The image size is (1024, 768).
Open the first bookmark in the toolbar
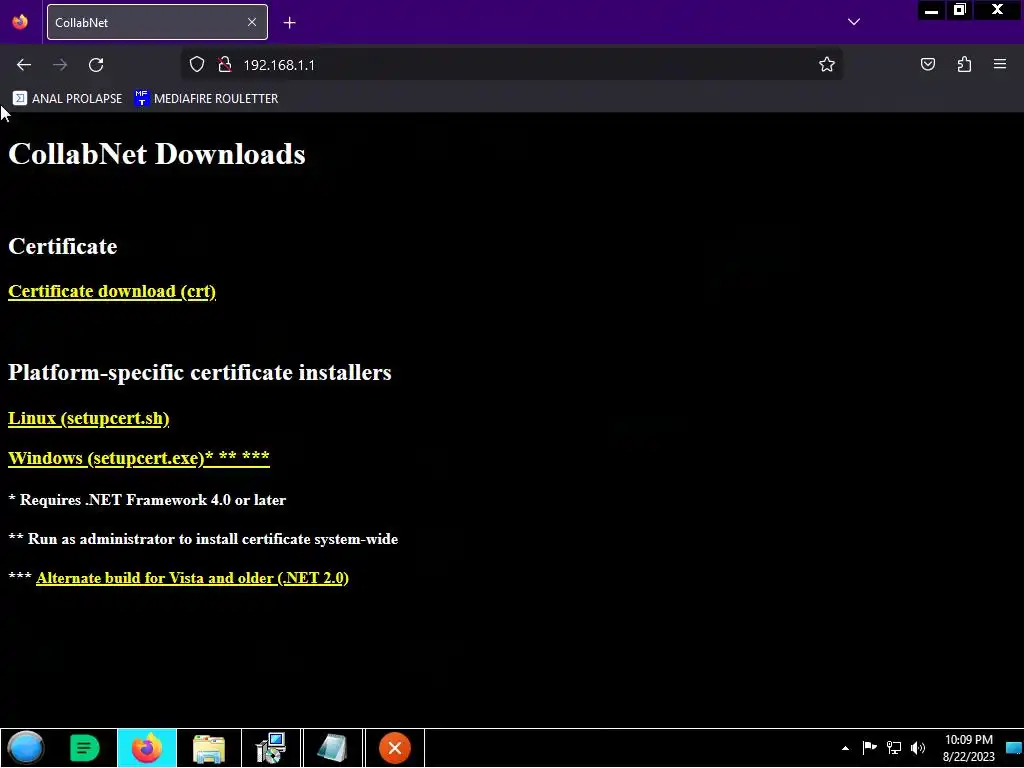[67, 99]
